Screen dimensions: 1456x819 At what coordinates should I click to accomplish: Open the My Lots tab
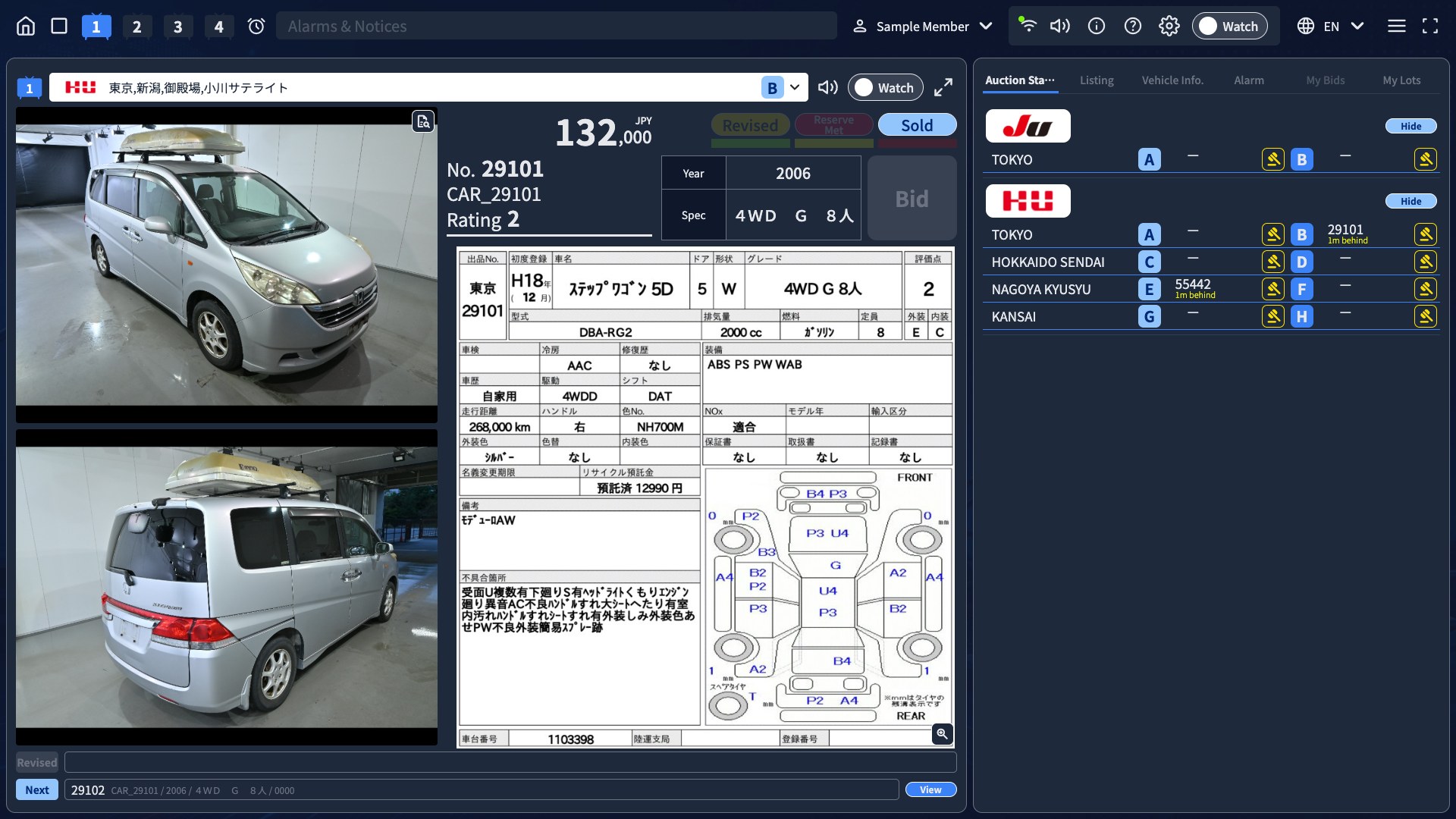(x=1401, y=80)
